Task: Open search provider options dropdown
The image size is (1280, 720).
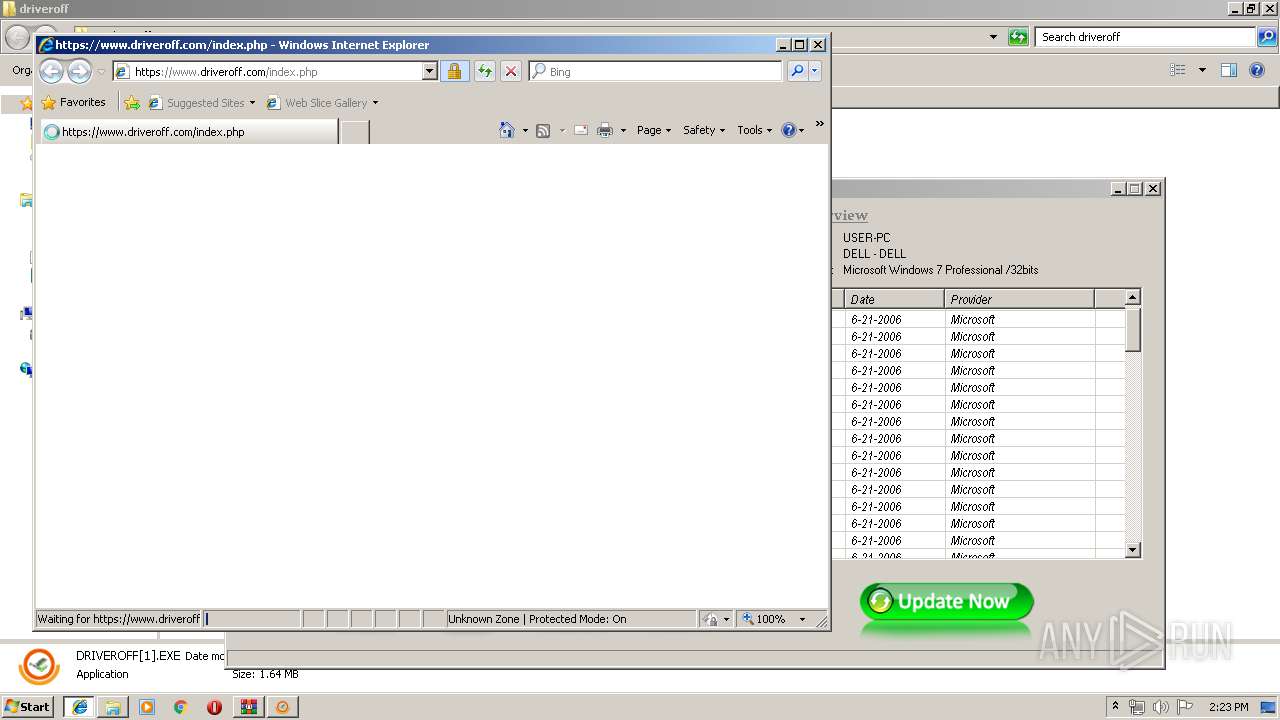Action: 815,72
